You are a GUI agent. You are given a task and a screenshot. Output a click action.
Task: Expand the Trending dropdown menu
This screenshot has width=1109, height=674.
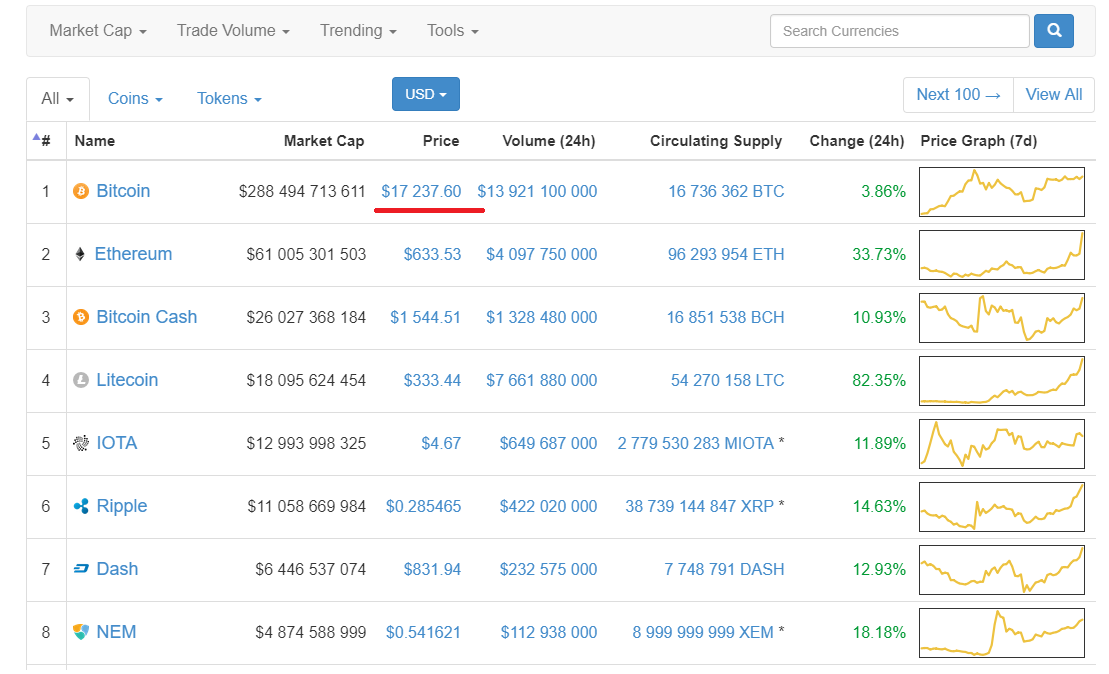[358, 31]
